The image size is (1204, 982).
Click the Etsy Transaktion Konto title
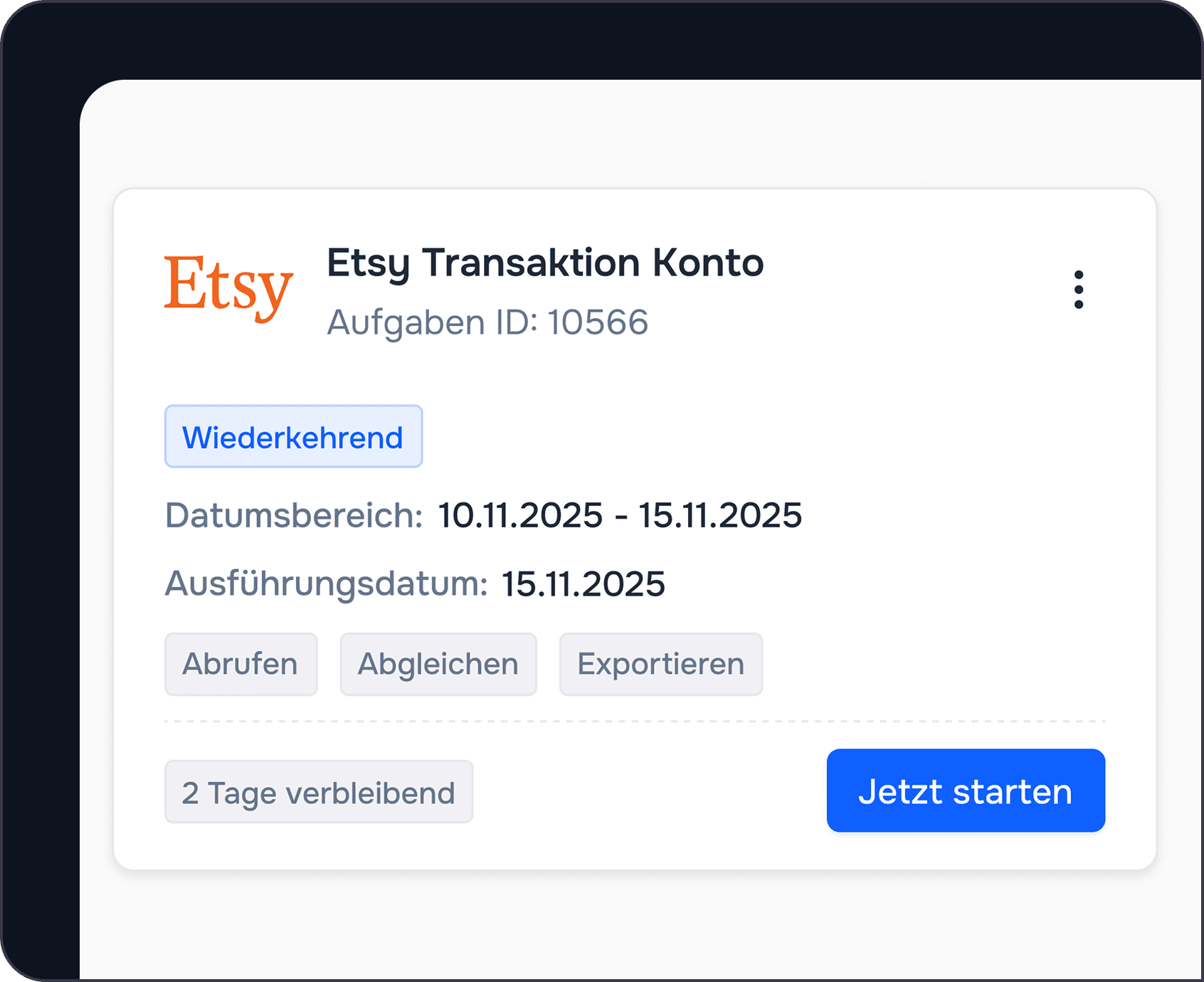[x=545, y=263]
